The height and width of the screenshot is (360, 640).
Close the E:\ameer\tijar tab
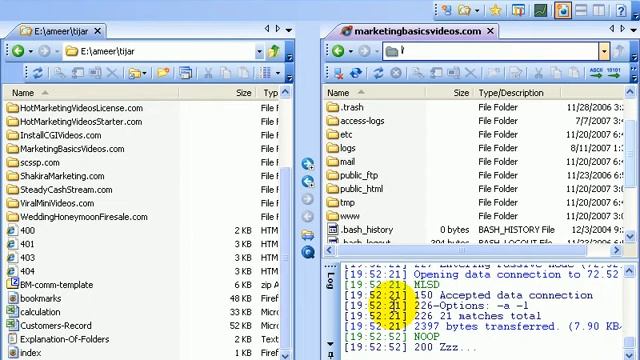(98, 31)
